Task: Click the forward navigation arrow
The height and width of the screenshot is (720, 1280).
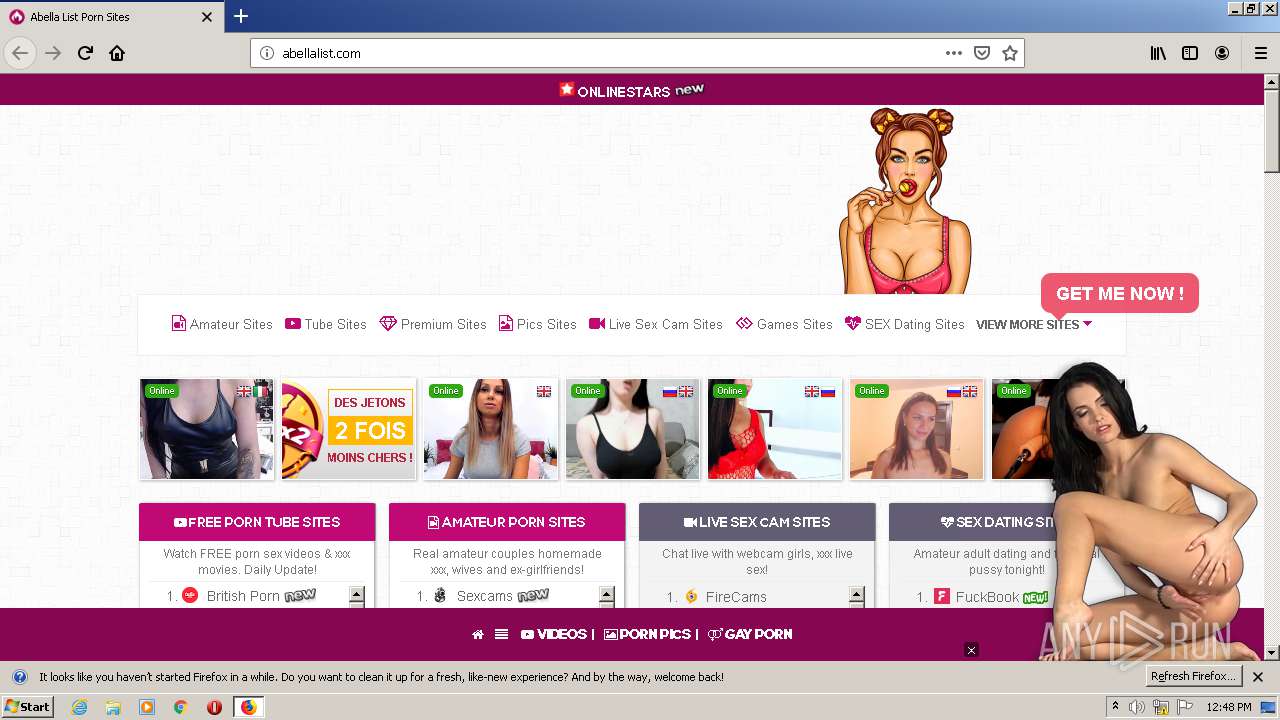Action: [x=53, y=53]
